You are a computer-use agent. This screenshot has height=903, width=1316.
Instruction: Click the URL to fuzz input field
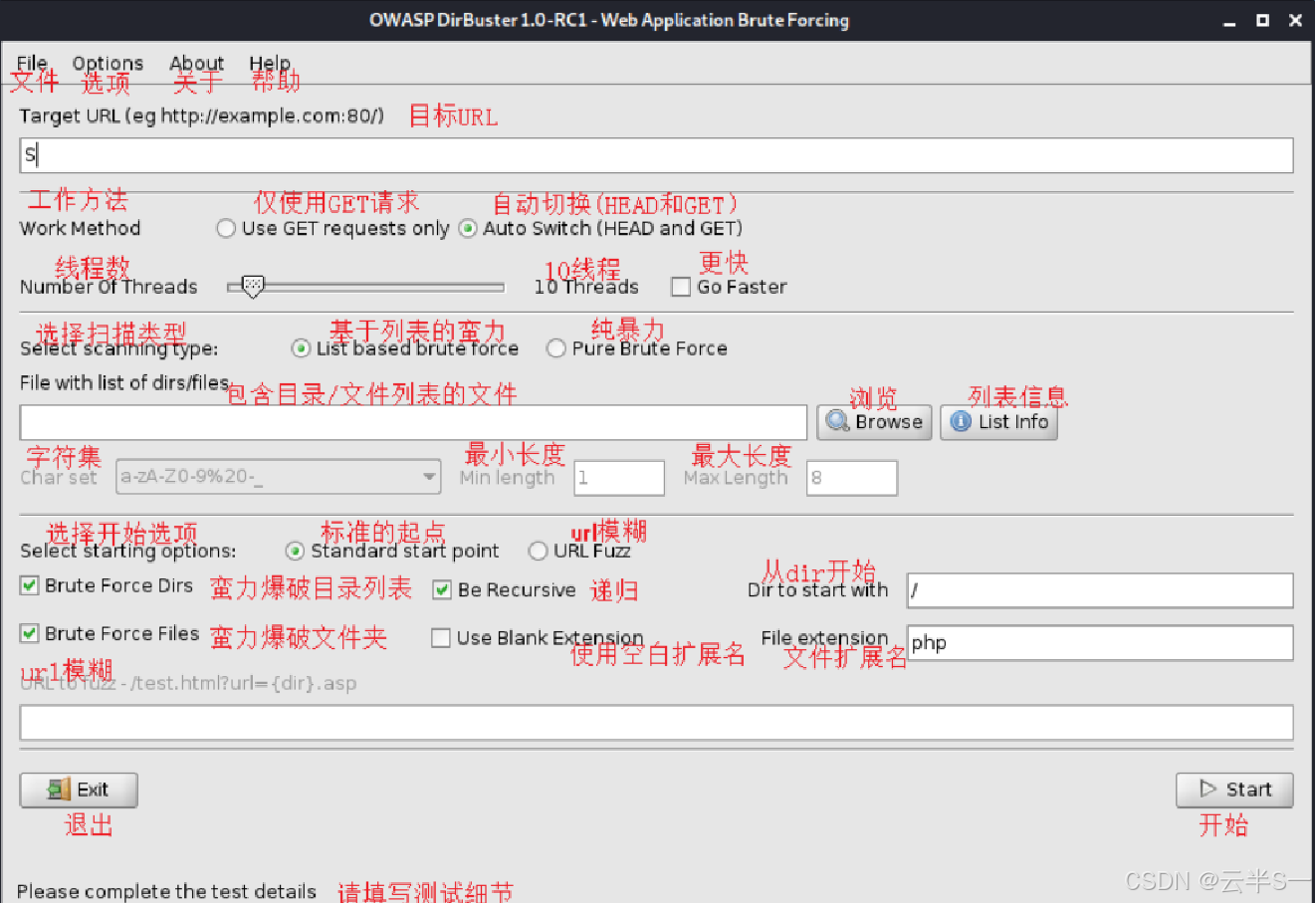pos(656,723)
